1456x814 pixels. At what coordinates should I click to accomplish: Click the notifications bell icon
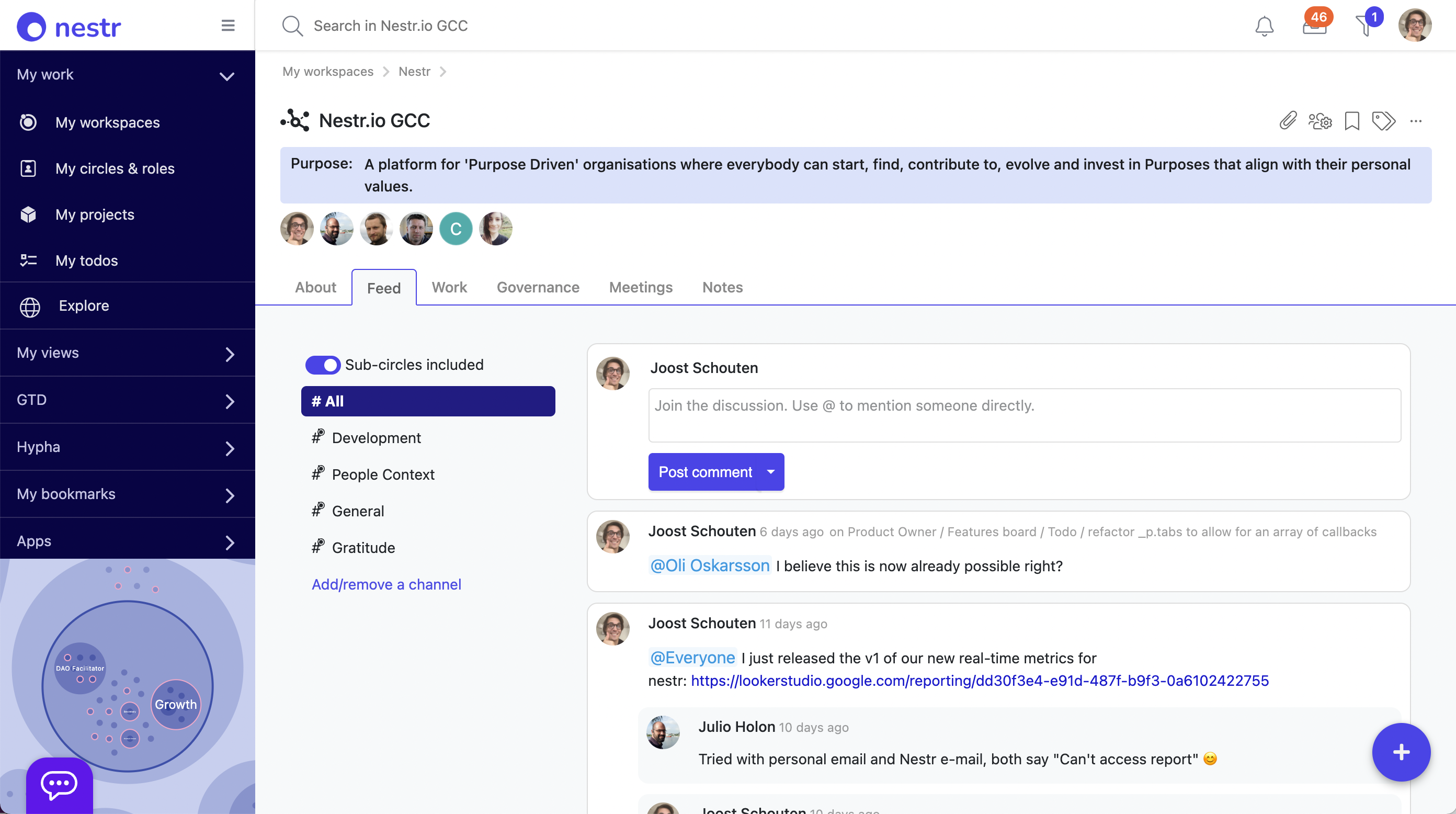click(x=1264, y=26)
